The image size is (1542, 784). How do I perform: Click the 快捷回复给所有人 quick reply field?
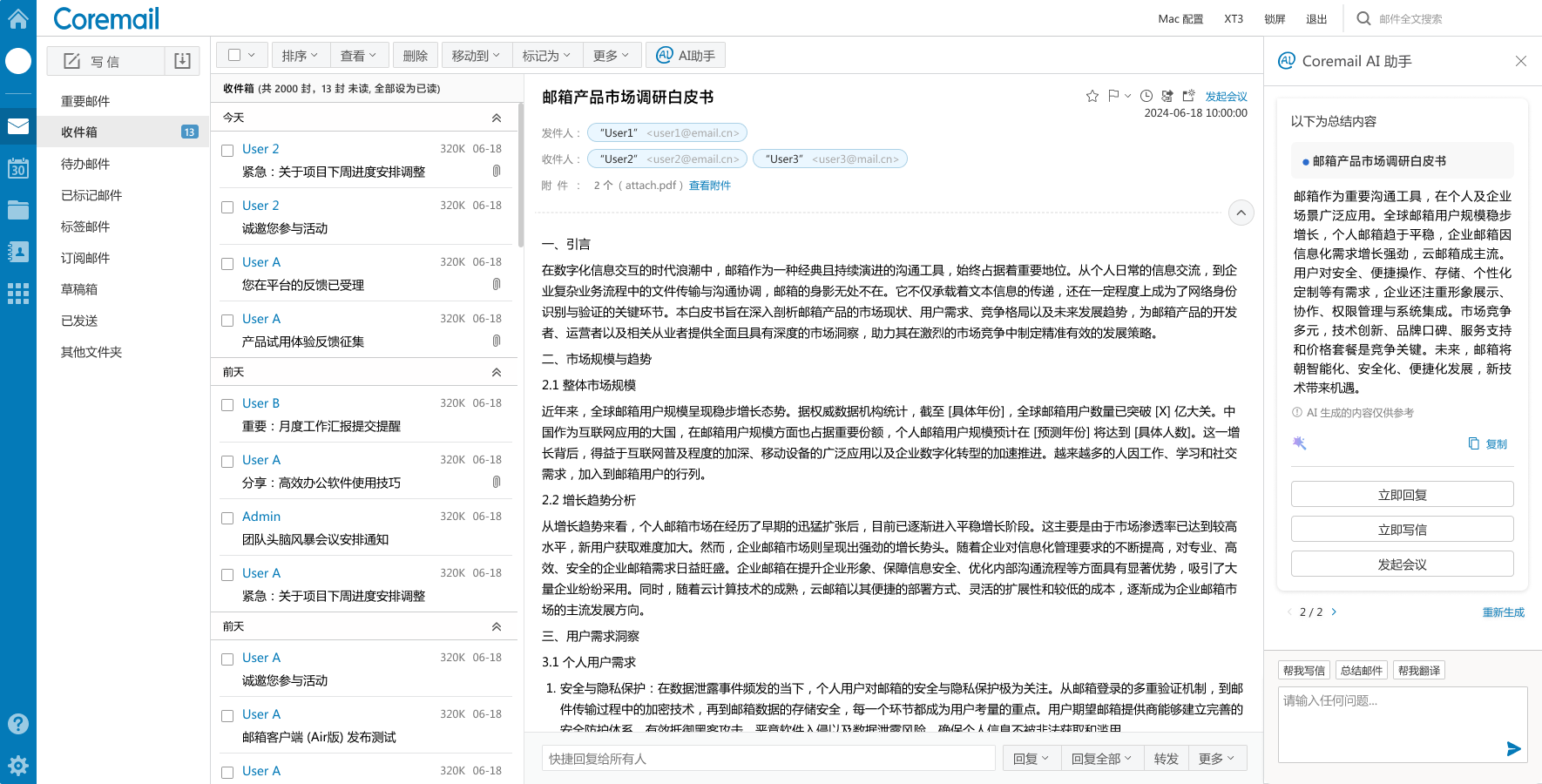point(768,759)
